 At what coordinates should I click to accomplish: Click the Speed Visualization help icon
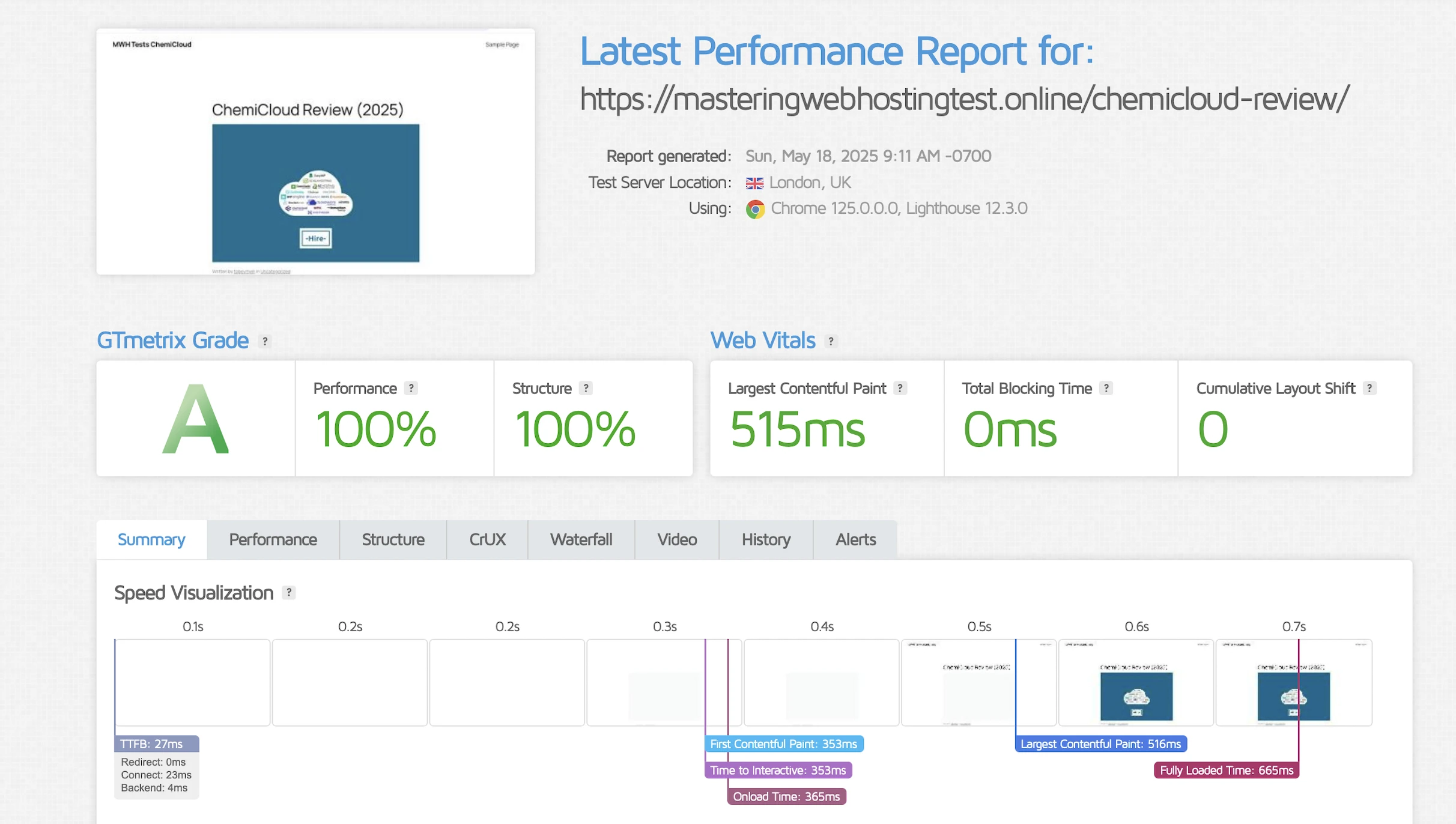click(289, 593)
